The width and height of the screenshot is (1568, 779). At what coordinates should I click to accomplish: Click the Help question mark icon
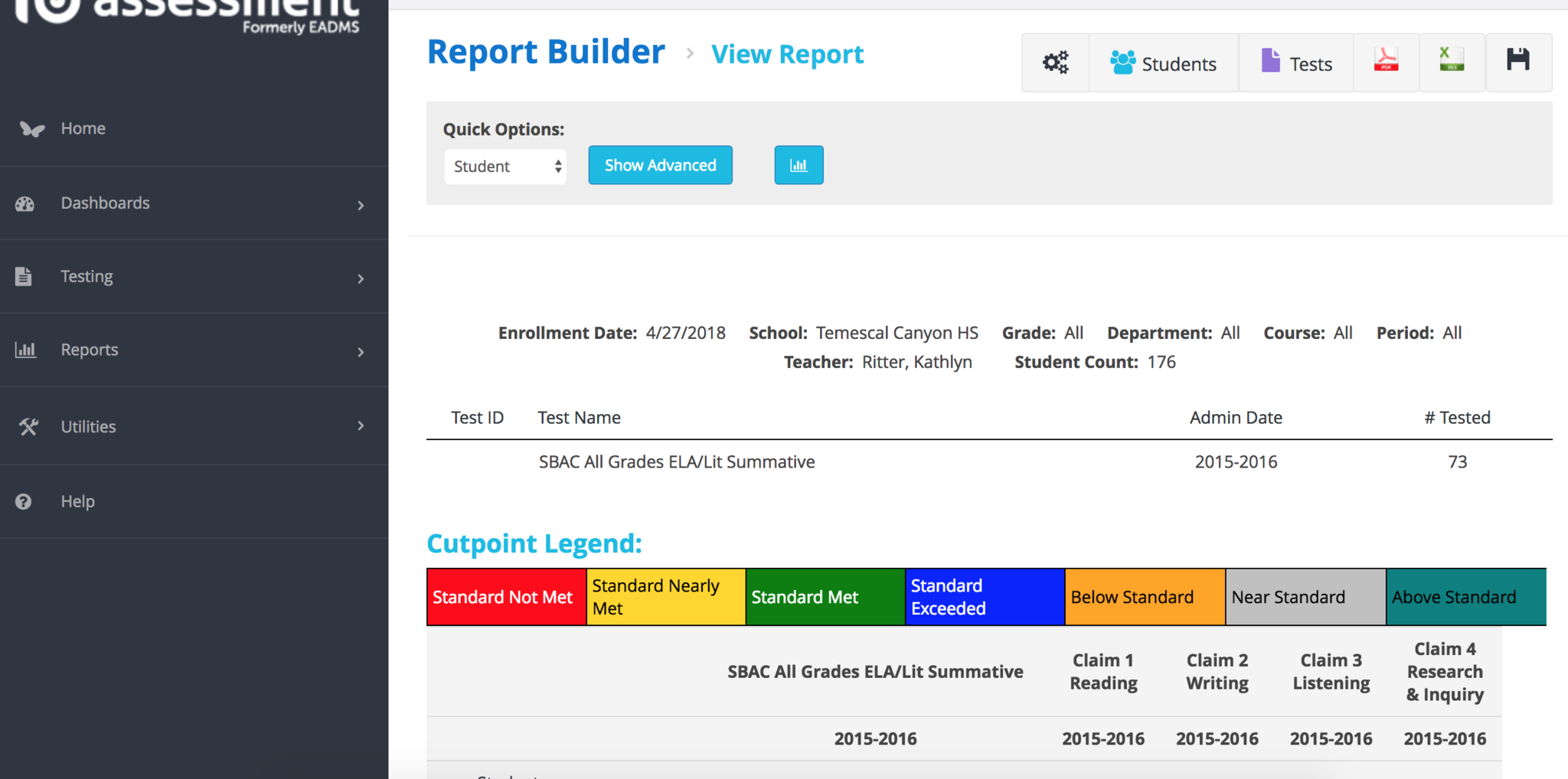pyautogui.click(x=24, y=502)
